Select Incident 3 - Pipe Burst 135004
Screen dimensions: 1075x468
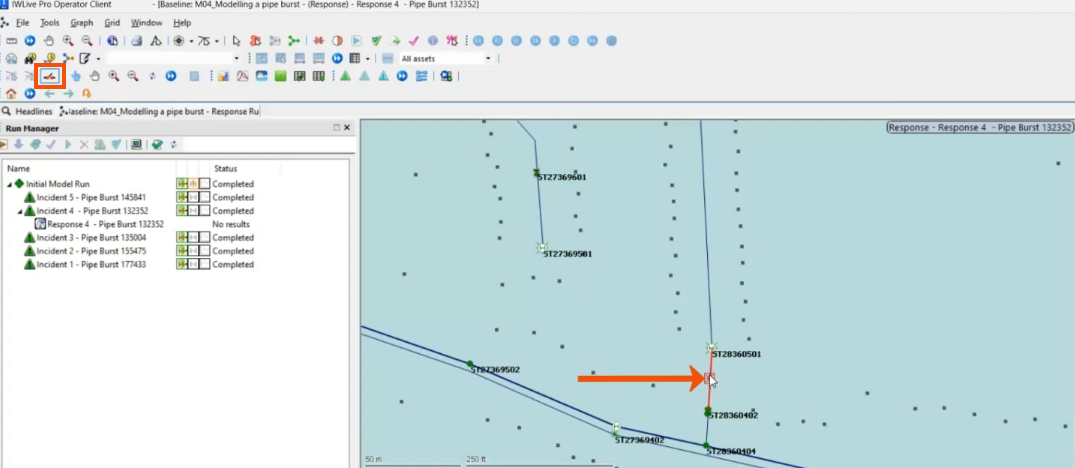click(x=91, y=238)
